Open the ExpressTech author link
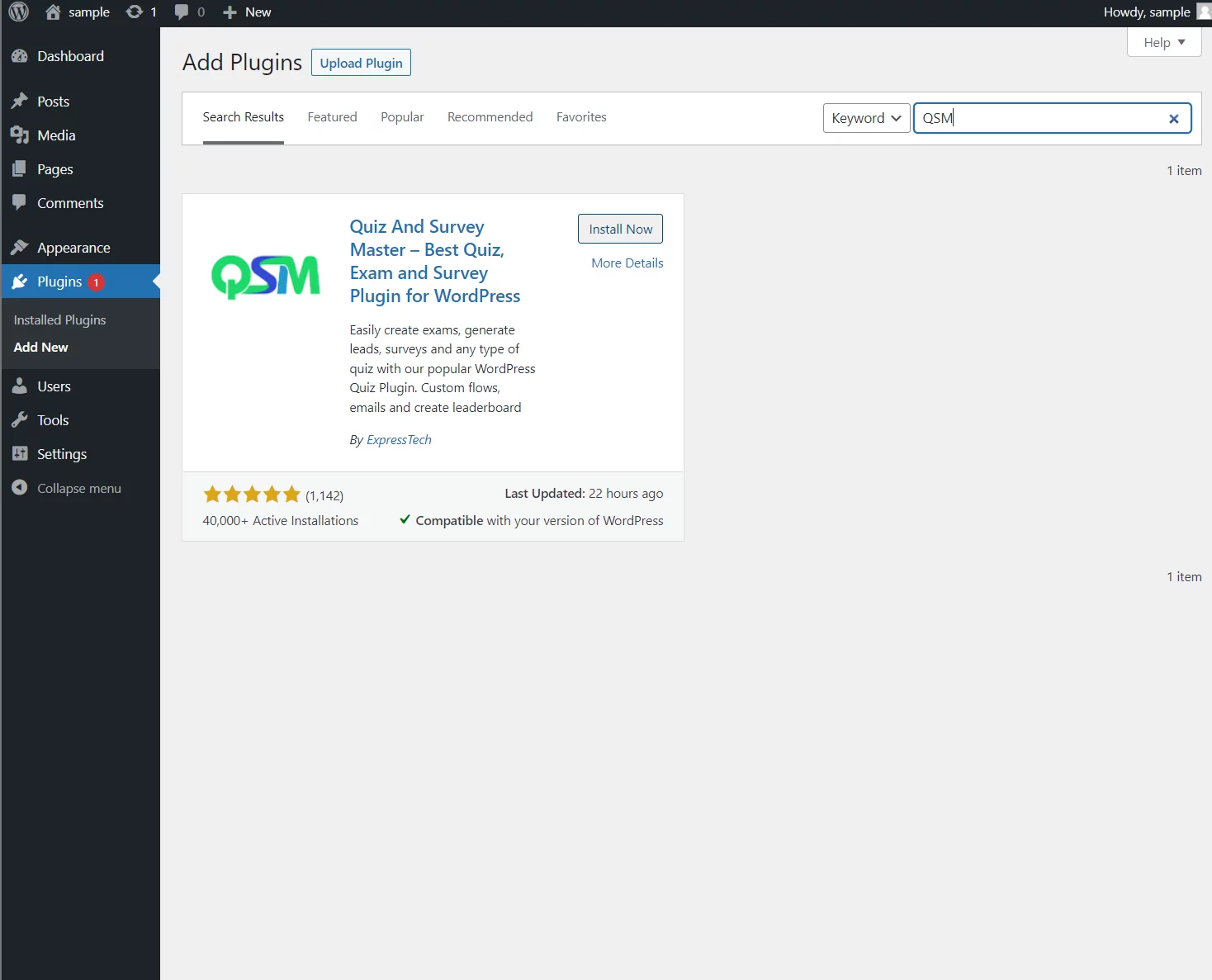Viewport: 1212px width, 980px height. coord(399,440)
